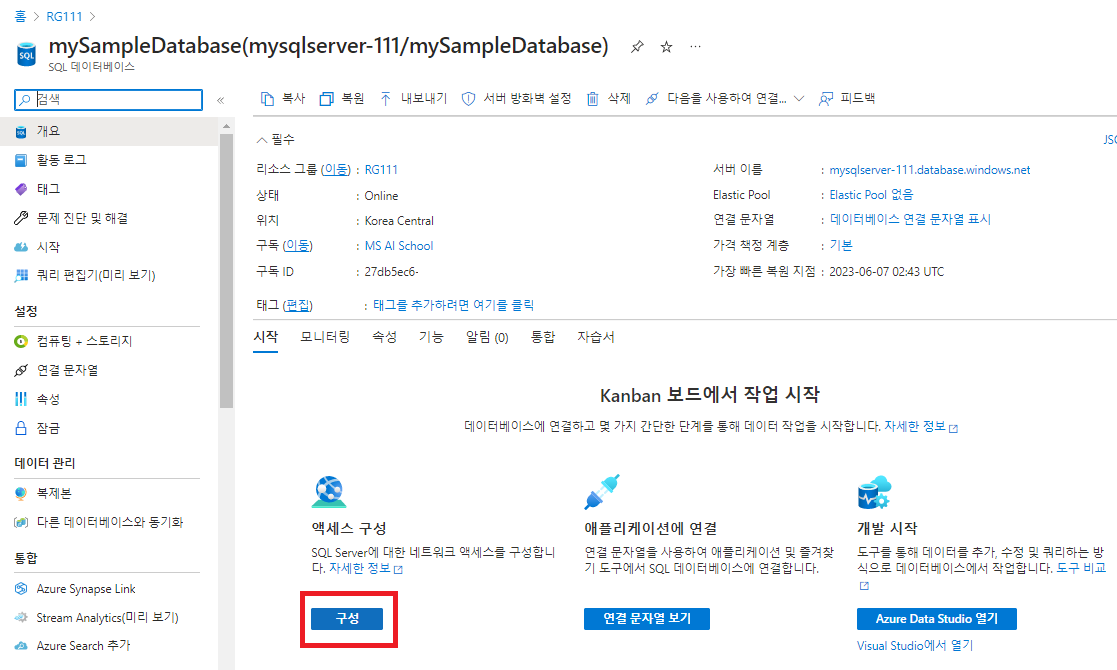Click Visual Studio에서 열기 link

915,646
